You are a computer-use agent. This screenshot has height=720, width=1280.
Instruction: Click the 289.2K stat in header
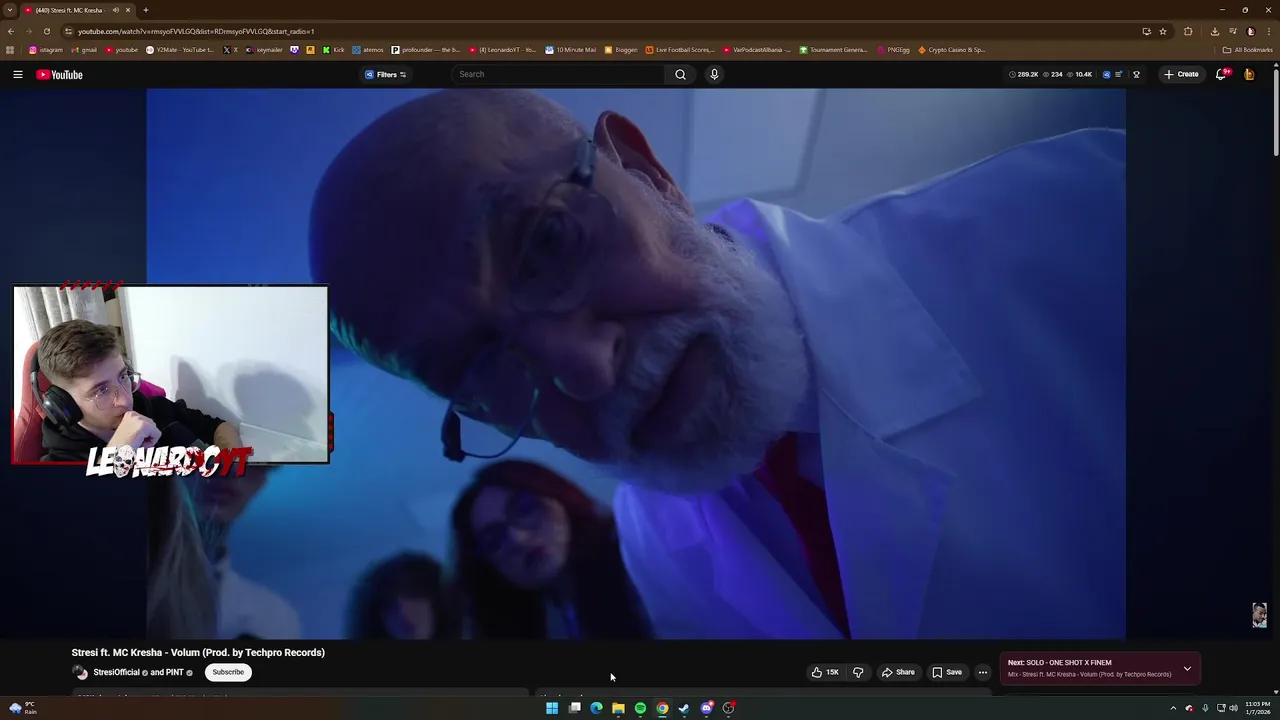pos(1023,74)
